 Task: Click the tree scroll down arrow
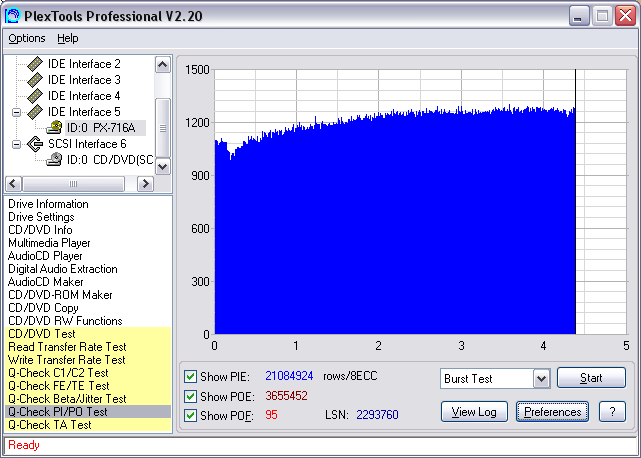pos(163,166)
